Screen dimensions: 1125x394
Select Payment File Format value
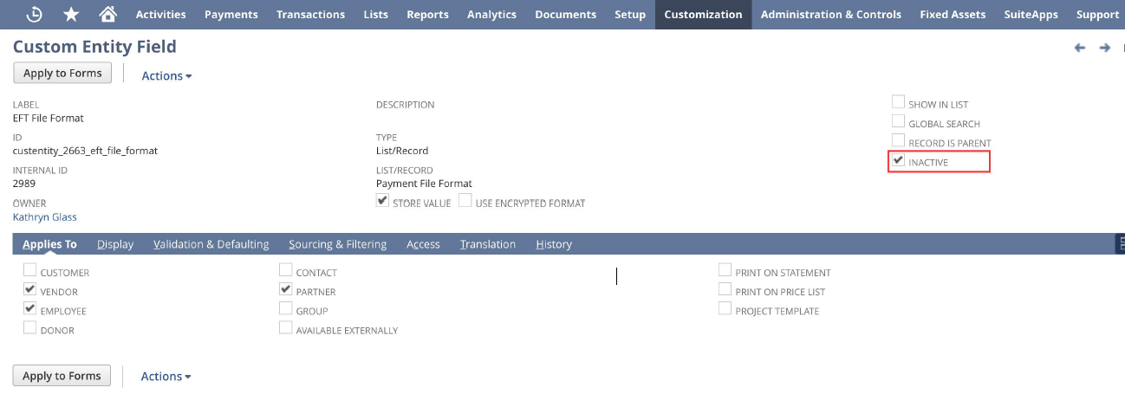pyautogui.click(x=424, y=184)
